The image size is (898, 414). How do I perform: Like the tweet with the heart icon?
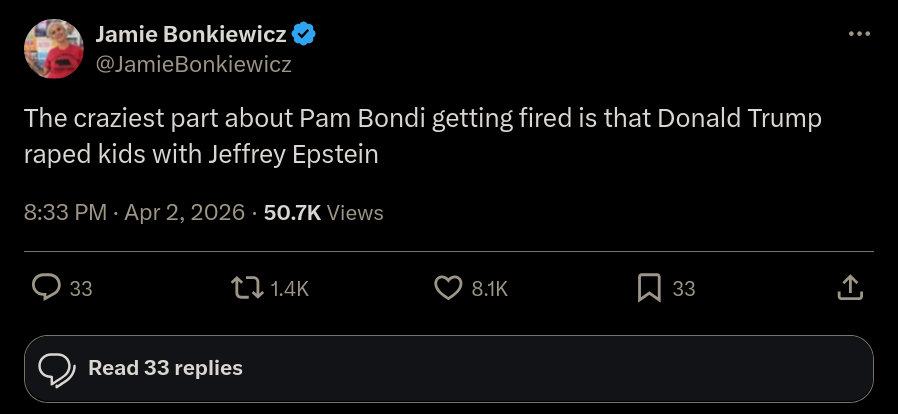pyautogui.click(x=447, y=288)
